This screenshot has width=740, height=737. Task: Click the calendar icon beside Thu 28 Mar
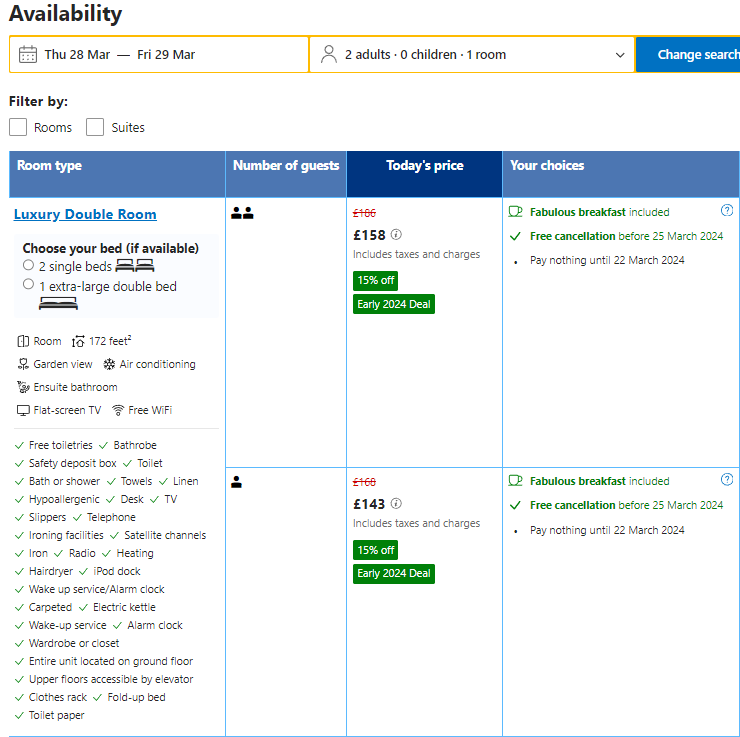[27, 54]
